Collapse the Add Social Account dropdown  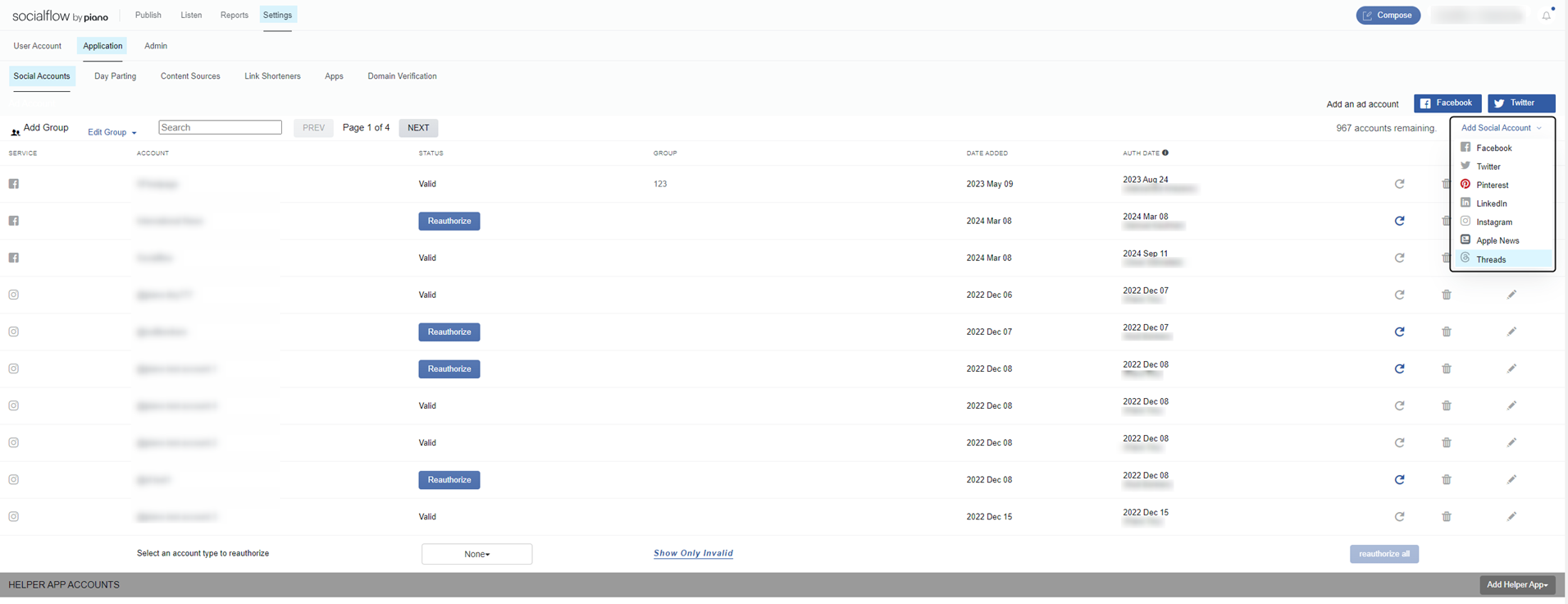[1502, 128]
